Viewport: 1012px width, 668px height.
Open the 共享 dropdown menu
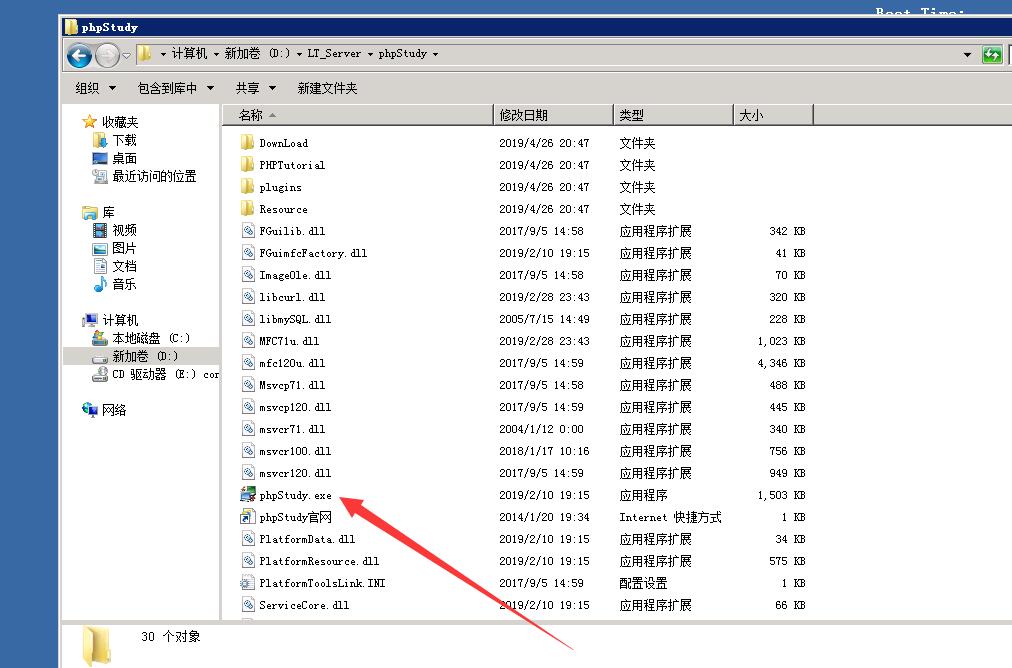point(255,88)
